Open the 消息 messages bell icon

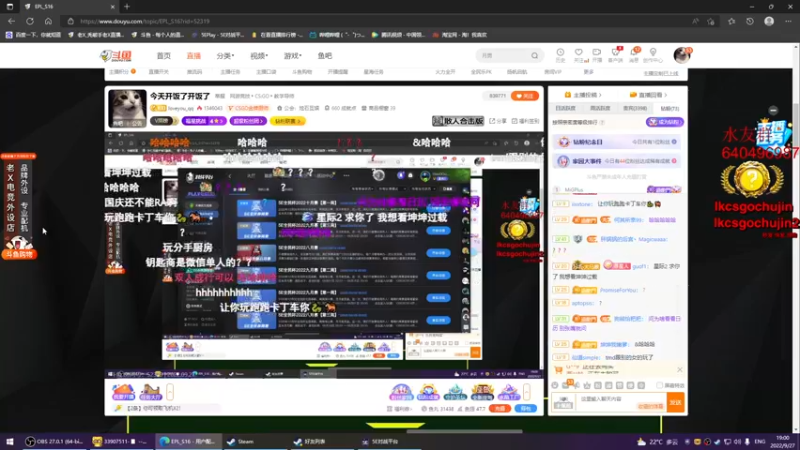point(634,55)
